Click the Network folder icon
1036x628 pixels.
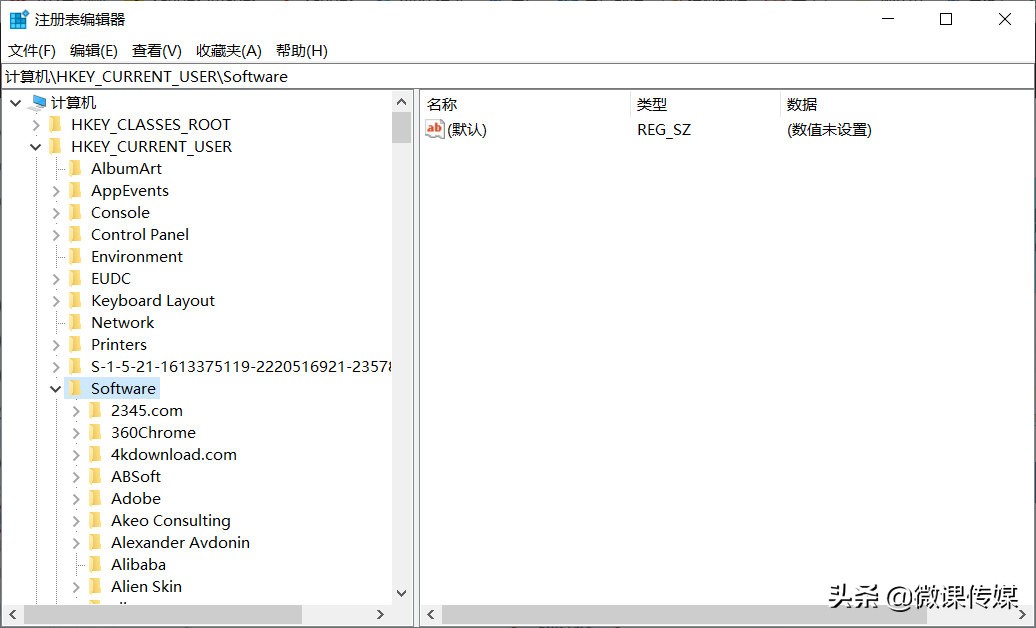point(76,322)
